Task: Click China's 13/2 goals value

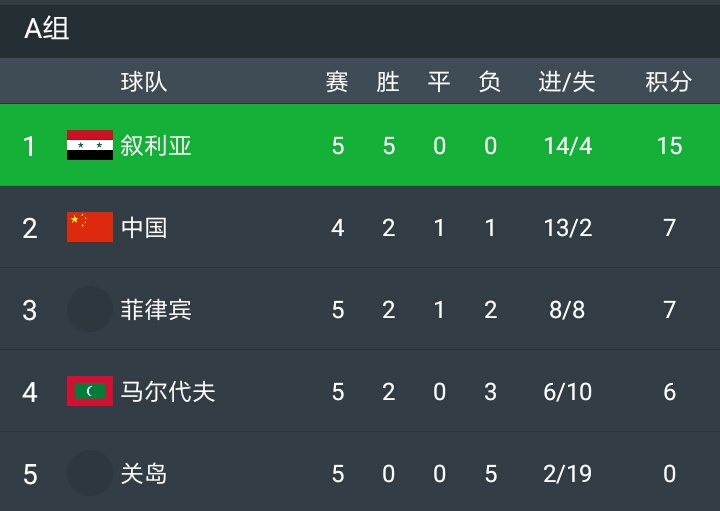Action: point(567,228)
